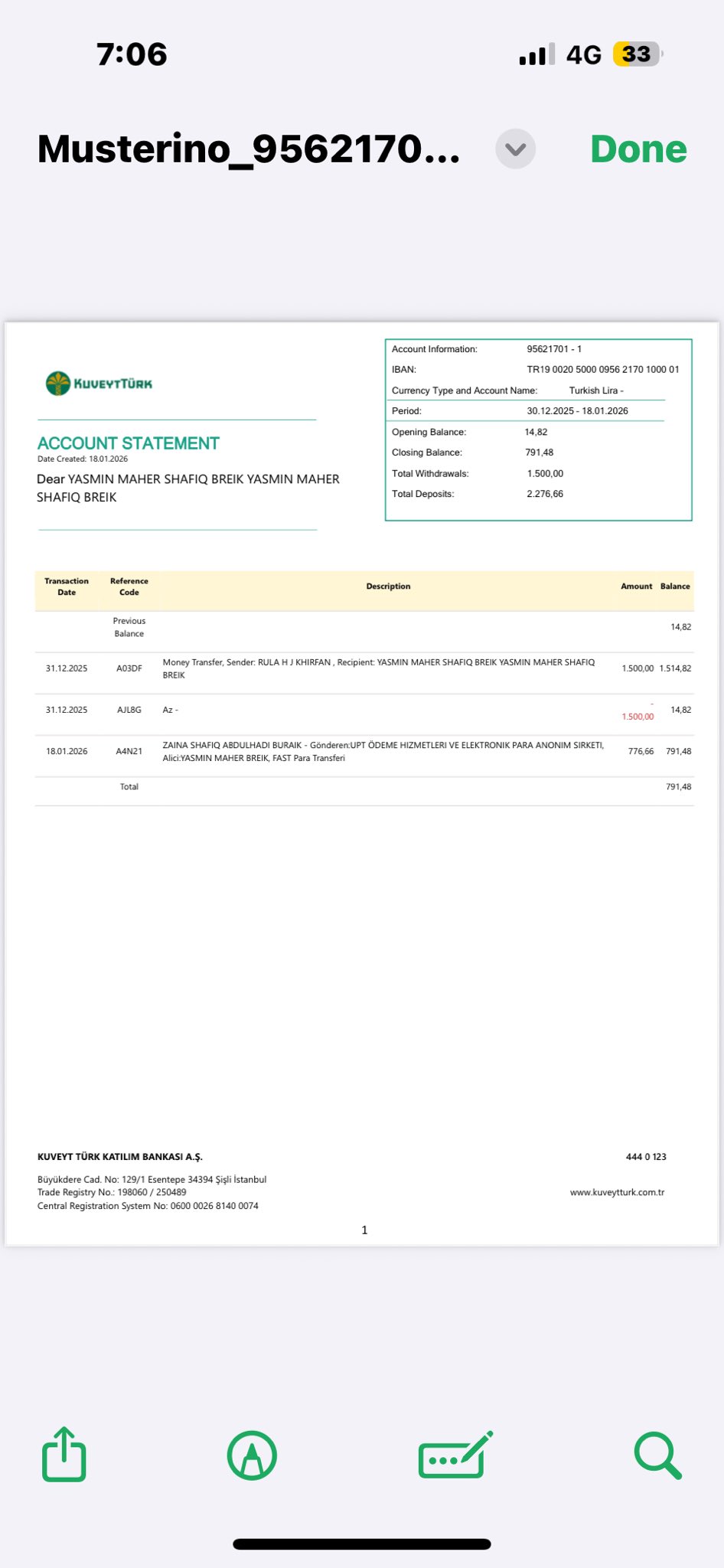Open the Markup pen tool
The height and width of the screenshot is (1568, 724).
click(x=252, y=1455)
